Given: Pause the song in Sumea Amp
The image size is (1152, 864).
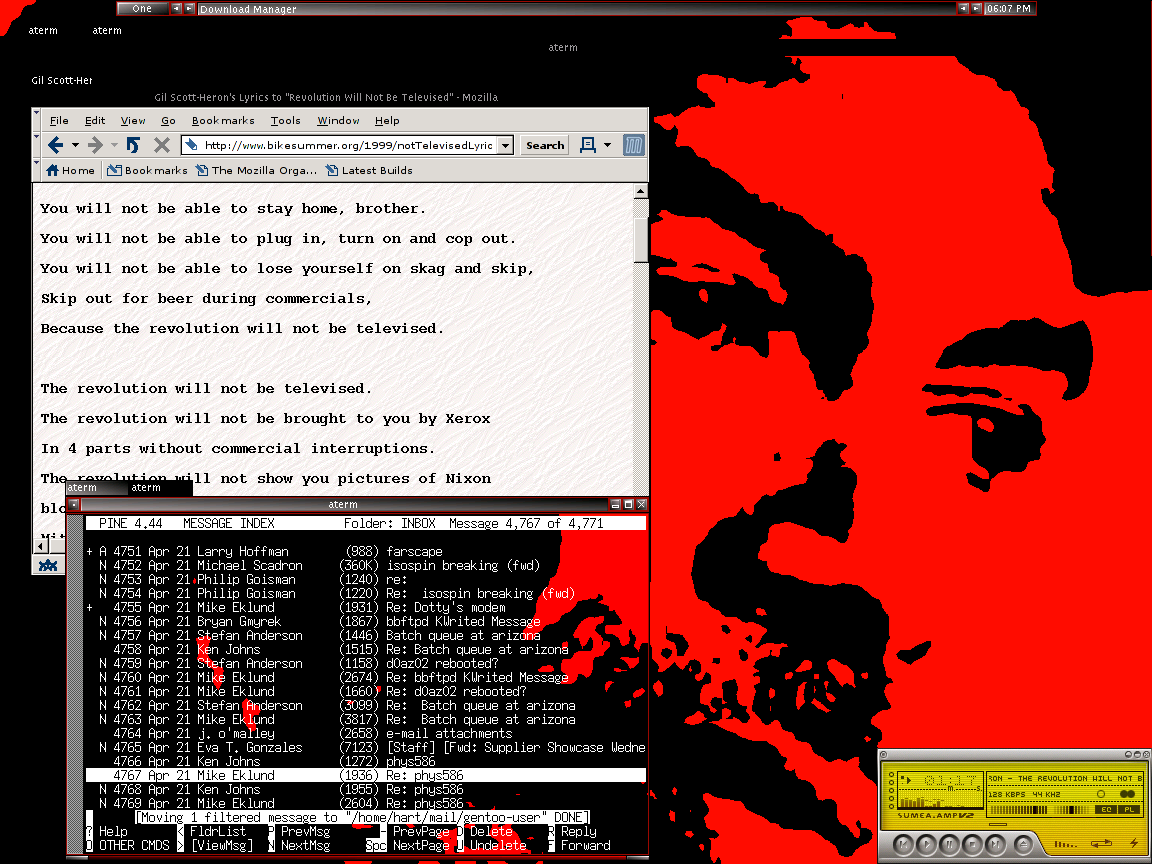Looking at the screenshot, I should [949, 844].
